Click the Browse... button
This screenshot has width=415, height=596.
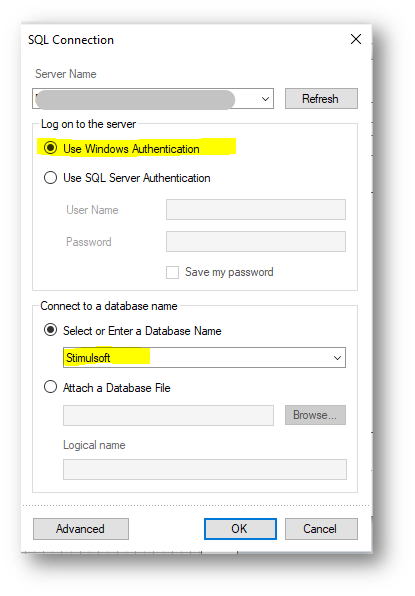click(315, 415)
